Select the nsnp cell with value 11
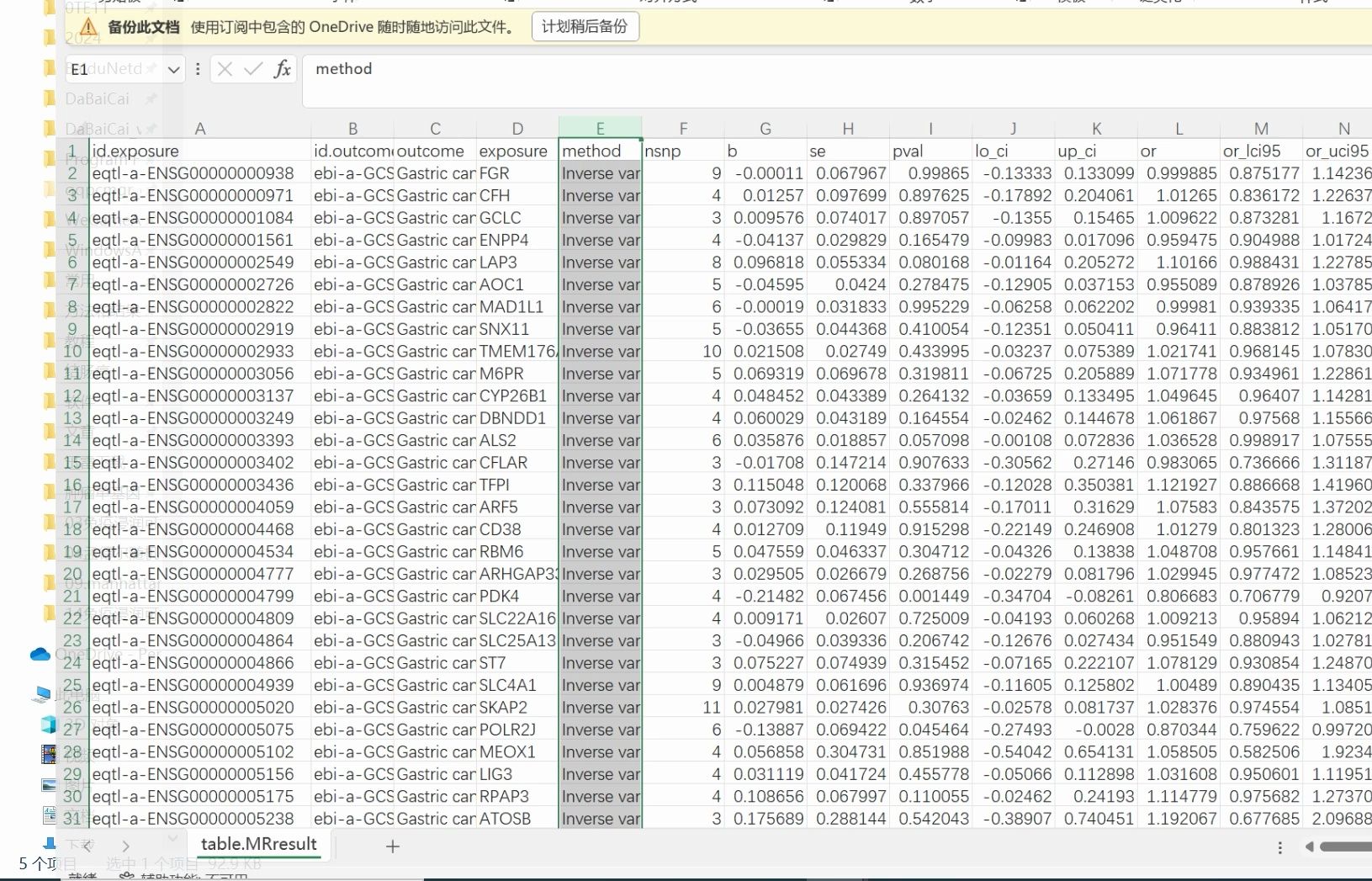Viewport: 1372px width, 881px height. (x=683, y=708)
